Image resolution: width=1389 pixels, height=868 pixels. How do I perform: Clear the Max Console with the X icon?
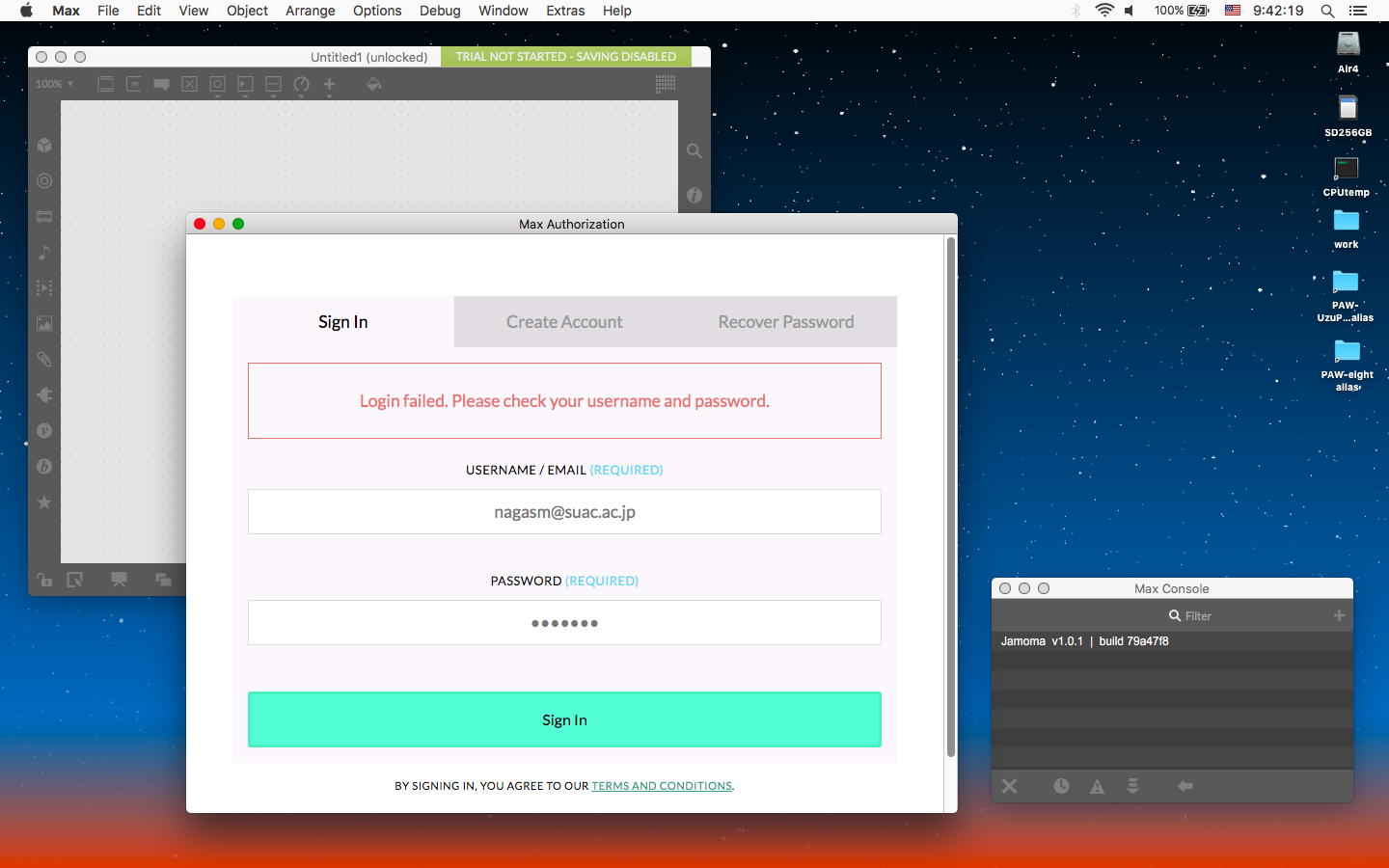point(1010,786)
